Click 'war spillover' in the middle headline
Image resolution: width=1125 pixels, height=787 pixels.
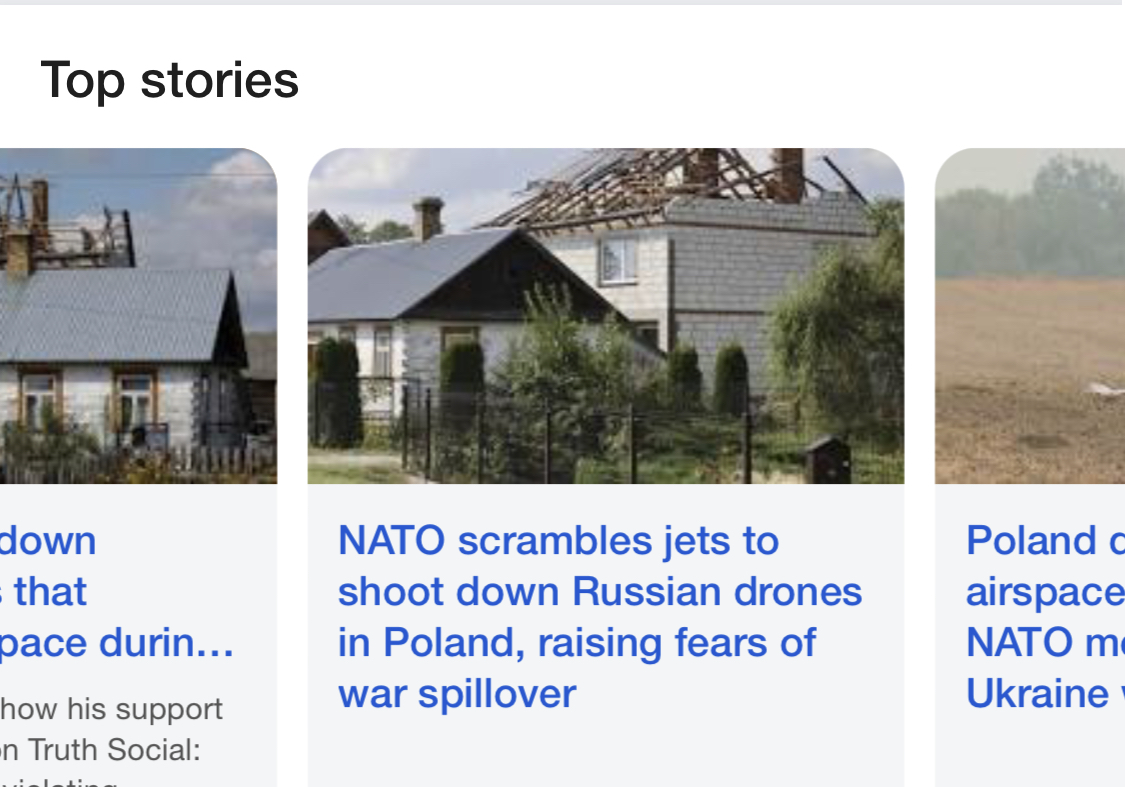click(x=457, y=693)
